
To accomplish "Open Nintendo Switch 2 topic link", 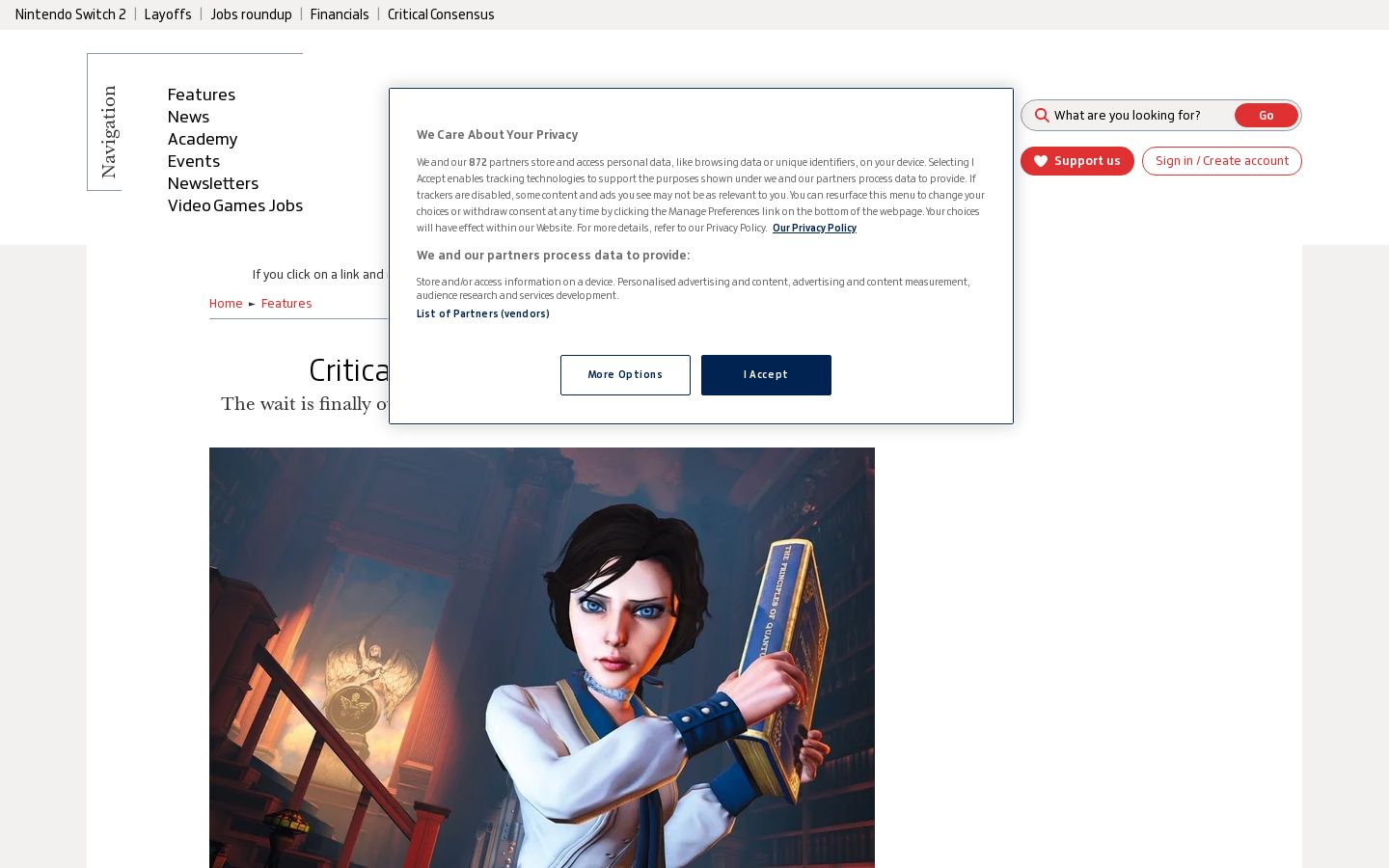I will pos(70,14).
